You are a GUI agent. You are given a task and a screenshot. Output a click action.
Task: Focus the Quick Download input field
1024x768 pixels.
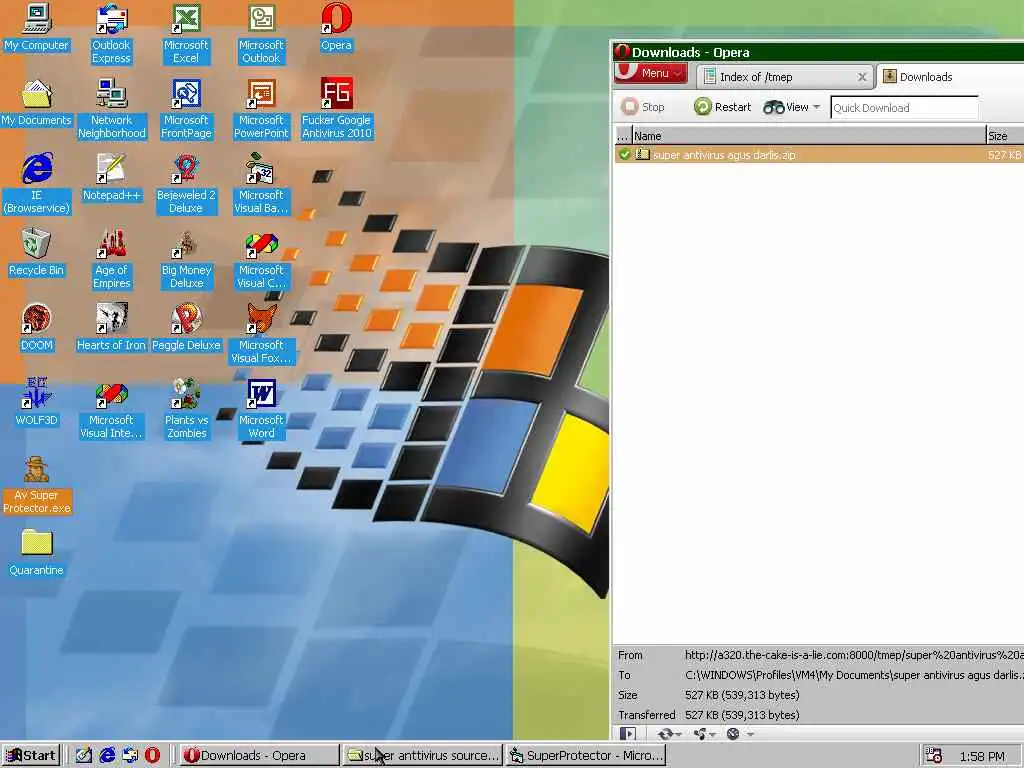pos(904,108)
